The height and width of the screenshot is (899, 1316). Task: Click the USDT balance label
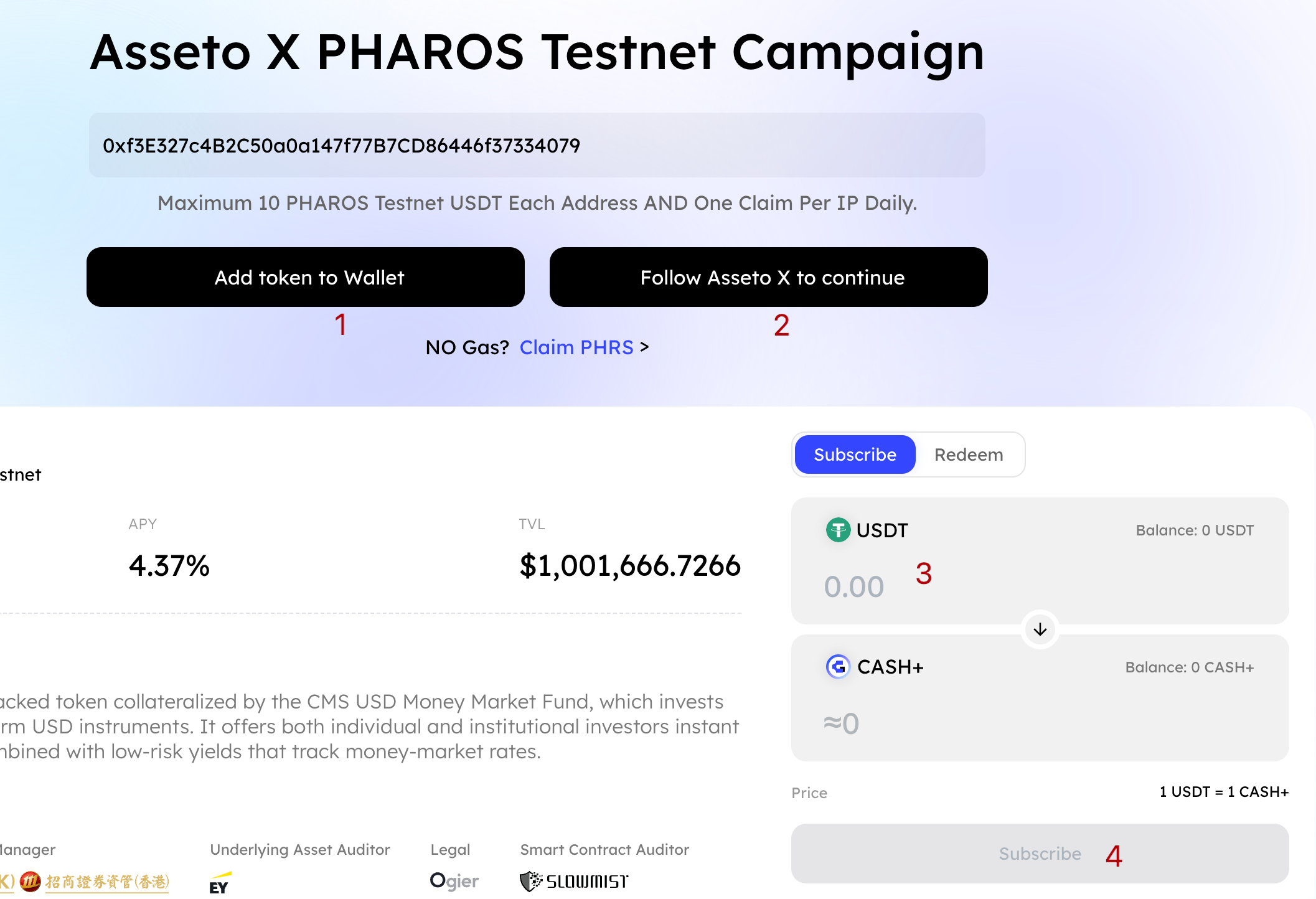coord(1195,530)
